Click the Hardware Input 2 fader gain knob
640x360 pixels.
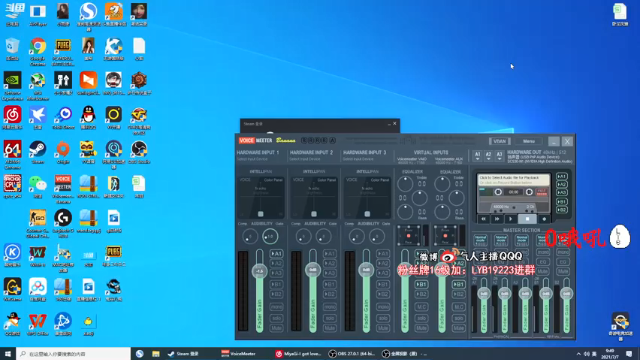pyautogui.click(x=313, y=270)
